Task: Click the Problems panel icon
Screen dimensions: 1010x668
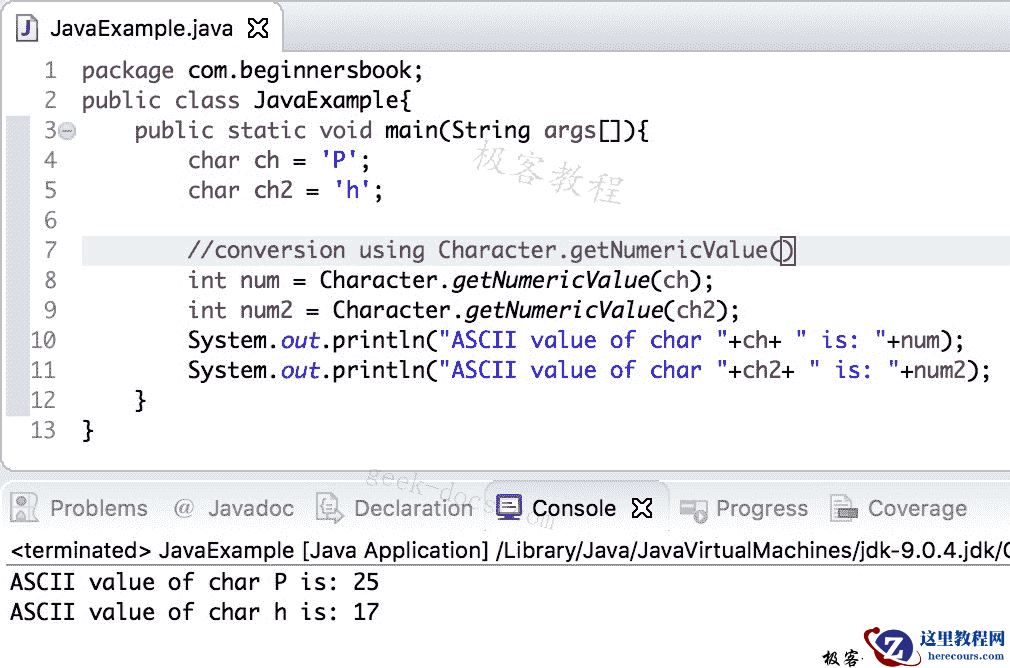Action: pos(22,508)
